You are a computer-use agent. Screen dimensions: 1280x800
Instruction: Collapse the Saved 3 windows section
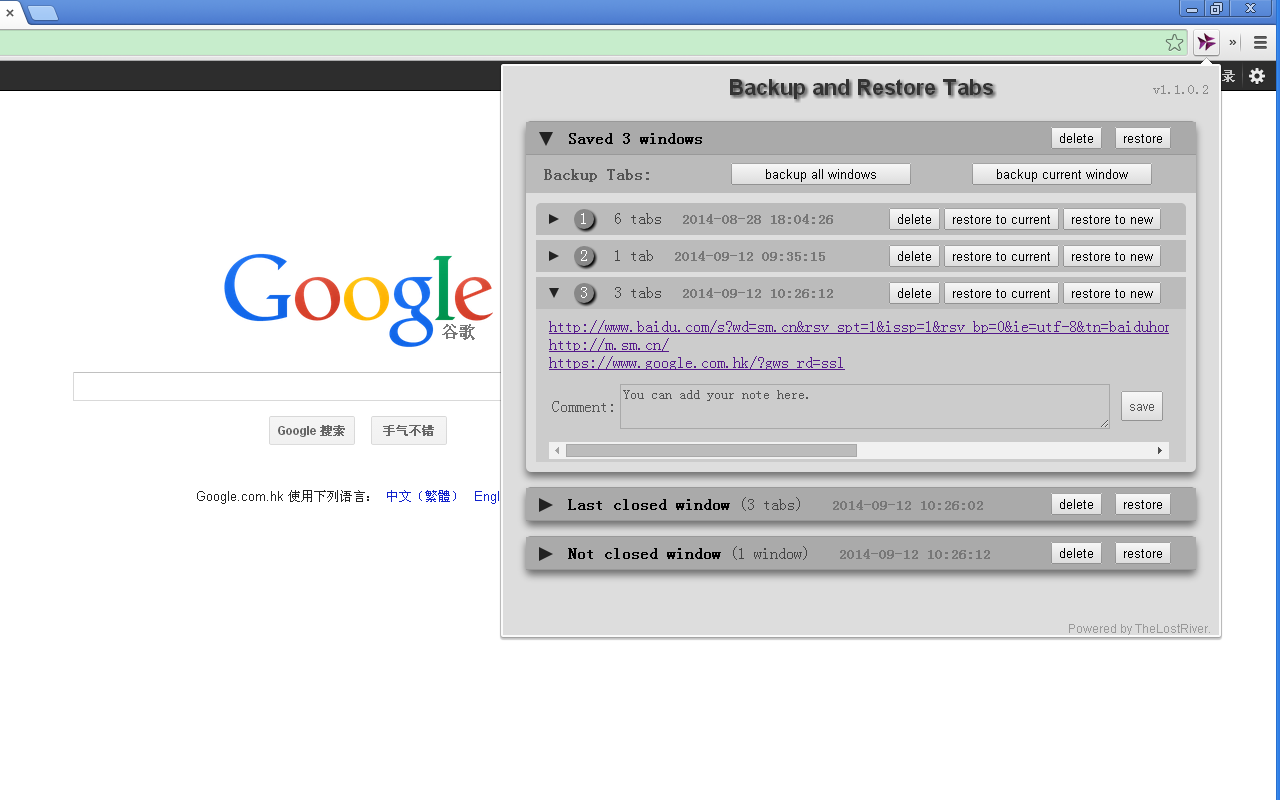(x=546, y=139)
